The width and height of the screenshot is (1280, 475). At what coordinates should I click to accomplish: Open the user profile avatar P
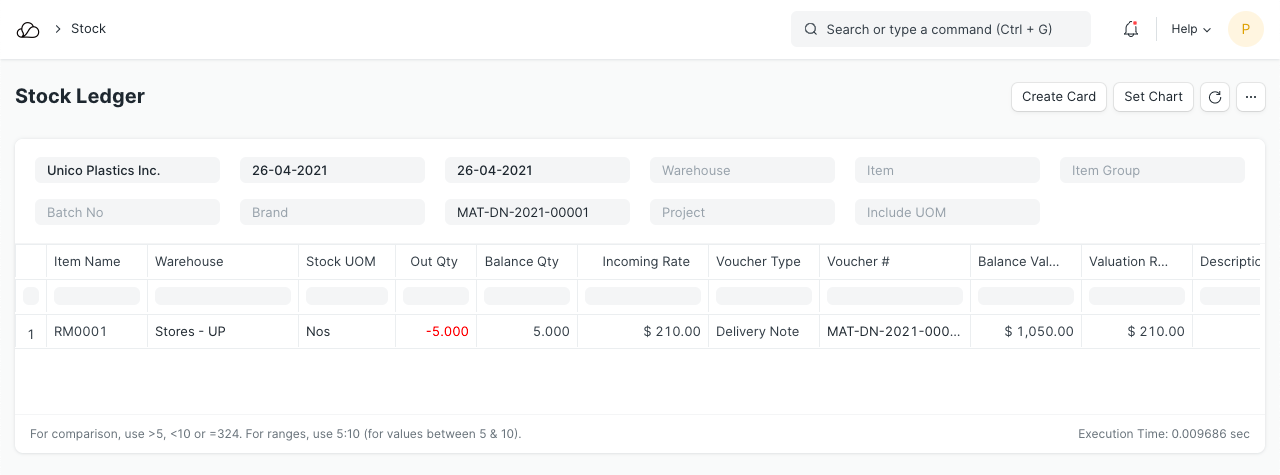1245,30
